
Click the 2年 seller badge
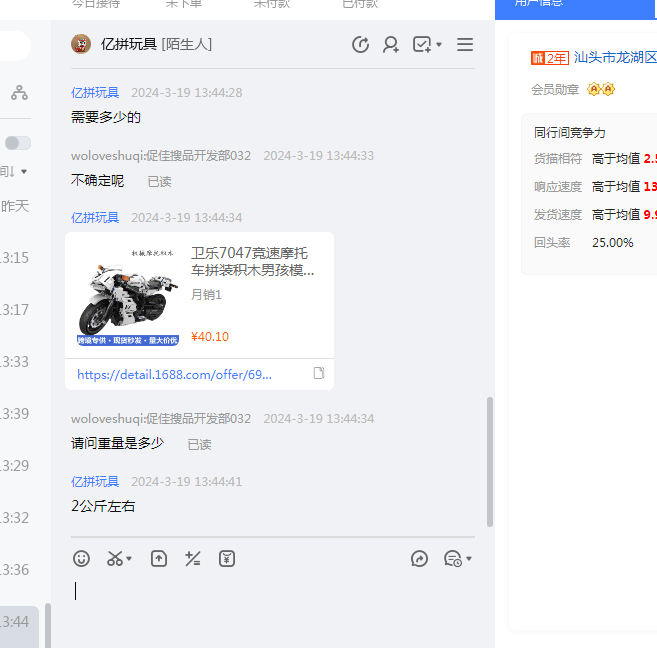(550, 58)
